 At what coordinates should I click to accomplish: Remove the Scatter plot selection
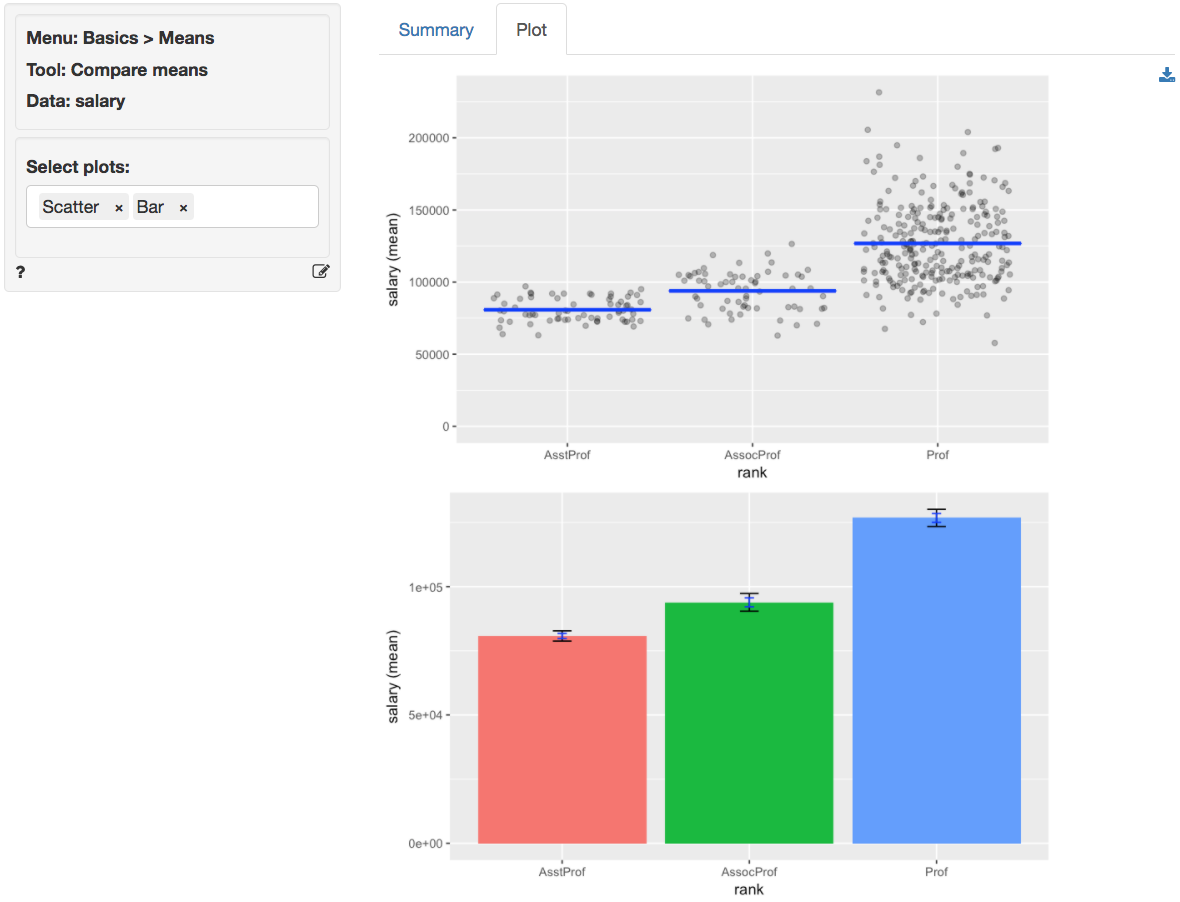click(x=118, y=207)
